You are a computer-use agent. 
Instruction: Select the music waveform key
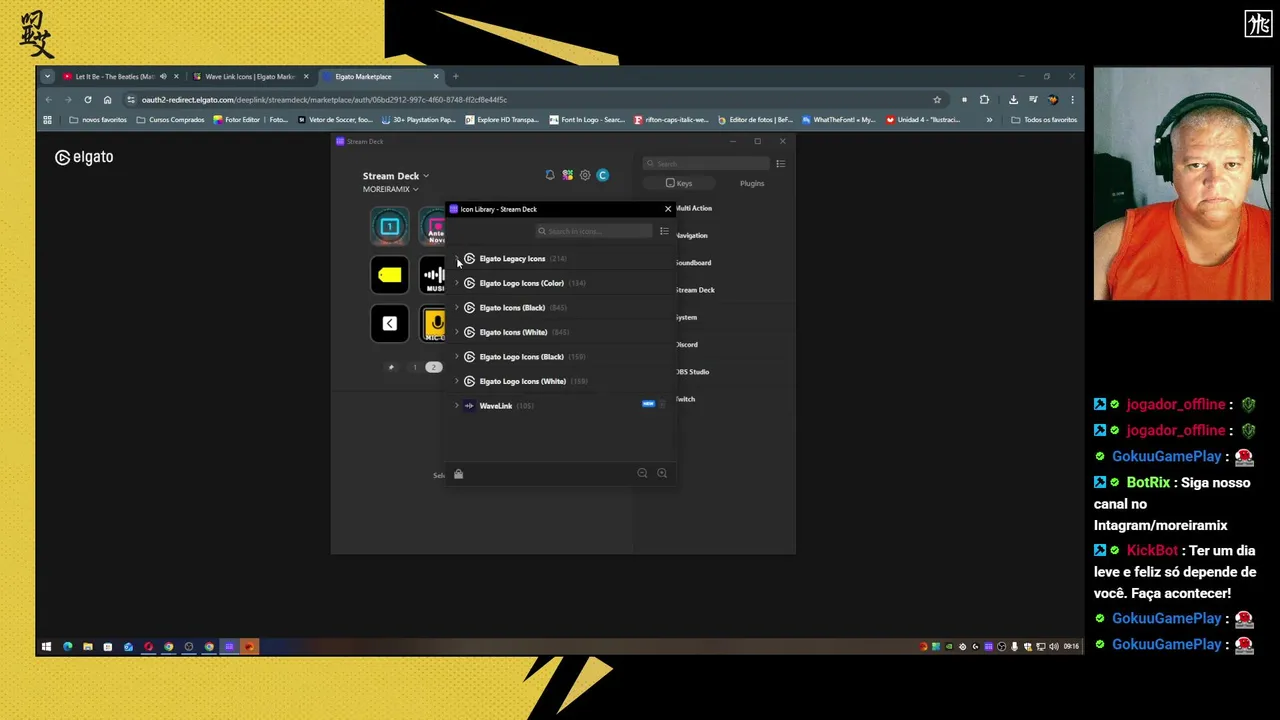[x=433, y=275]
